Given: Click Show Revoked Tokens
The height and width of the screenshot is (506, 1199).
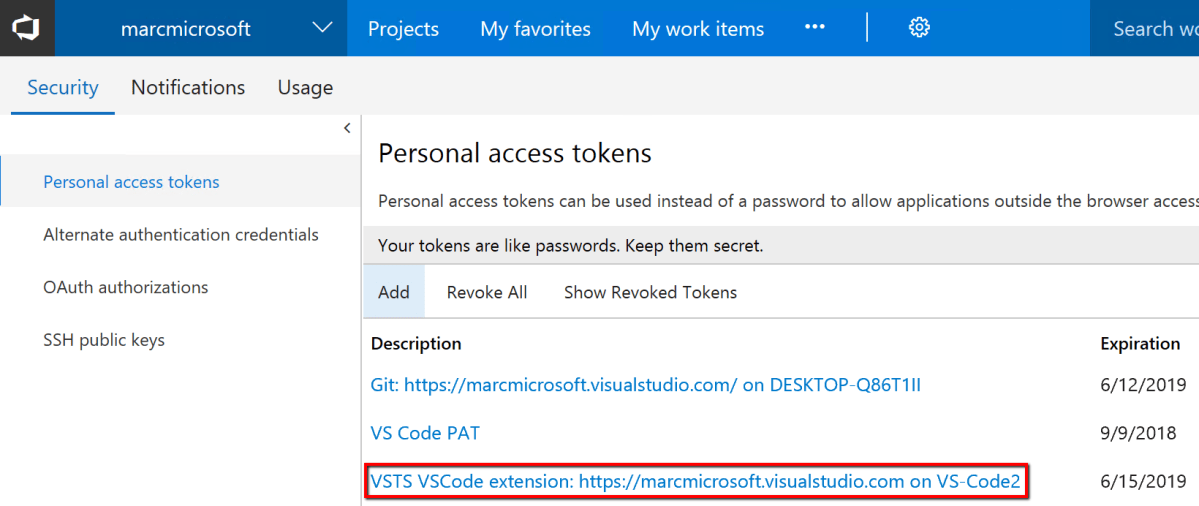Looking at the screenshot, I should click(x=650, y=292).
